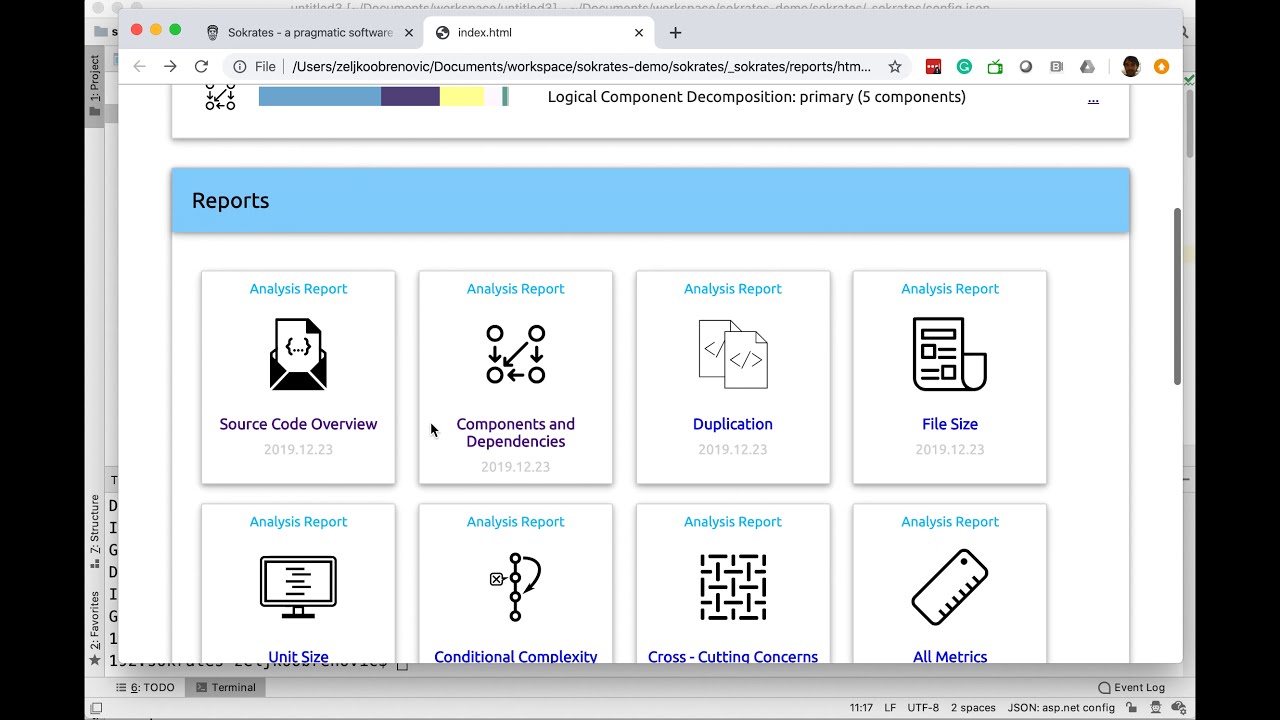Open the All Metrics ruler icon
Viewport: 1280px width, 720px height.
tap(950, 587)
